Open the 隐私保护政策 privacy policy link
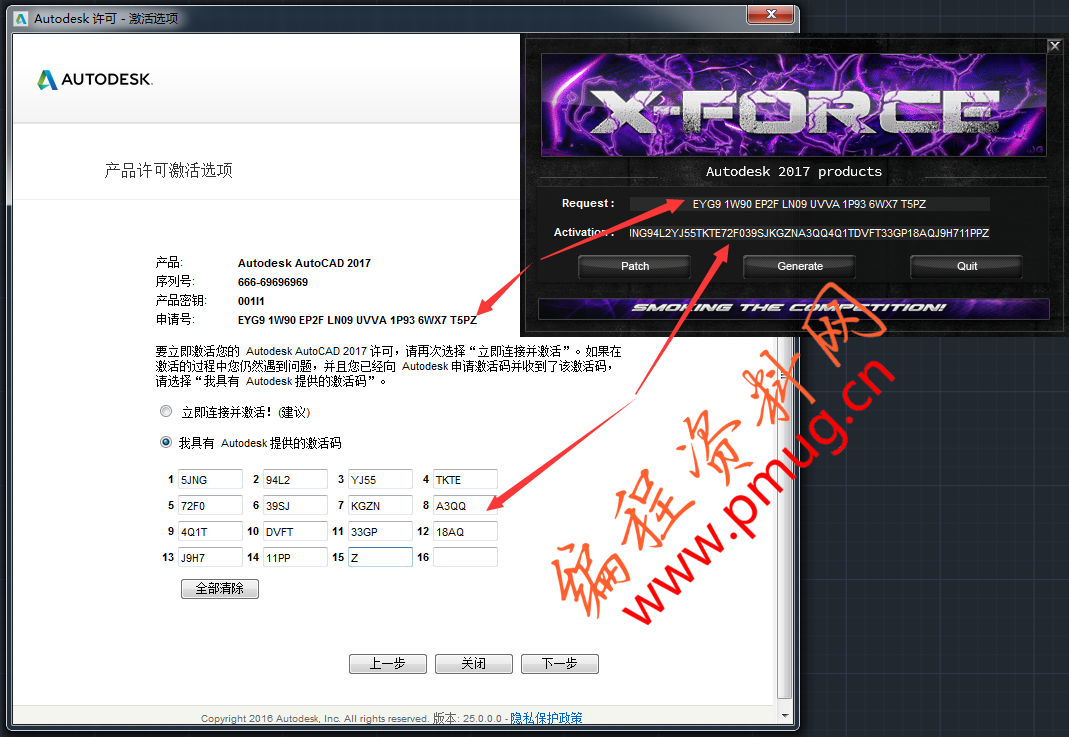Screen dimensions: 1069x737 pos(546,718)
